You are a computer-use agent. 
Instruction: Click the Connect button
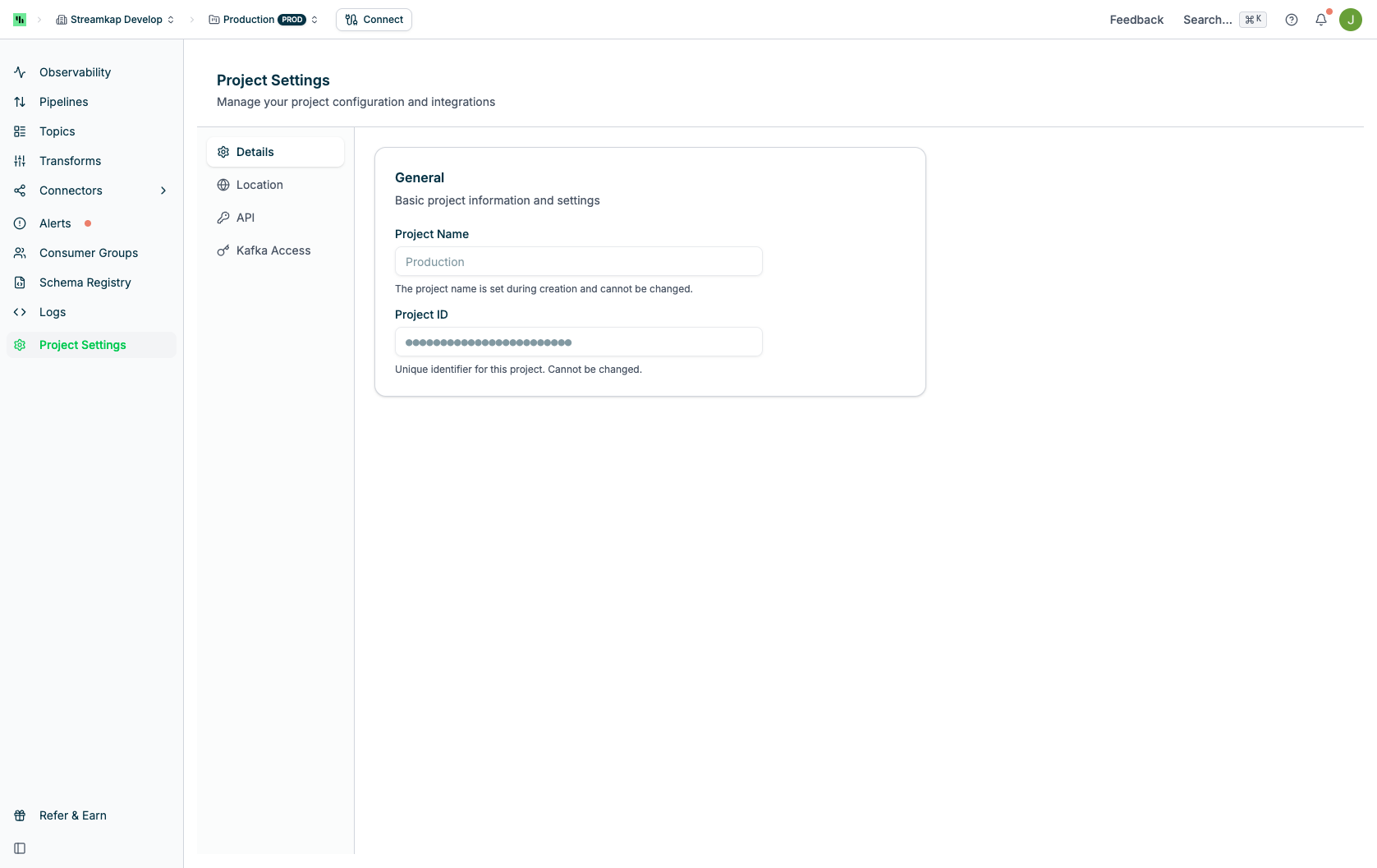tap(374, 19)
